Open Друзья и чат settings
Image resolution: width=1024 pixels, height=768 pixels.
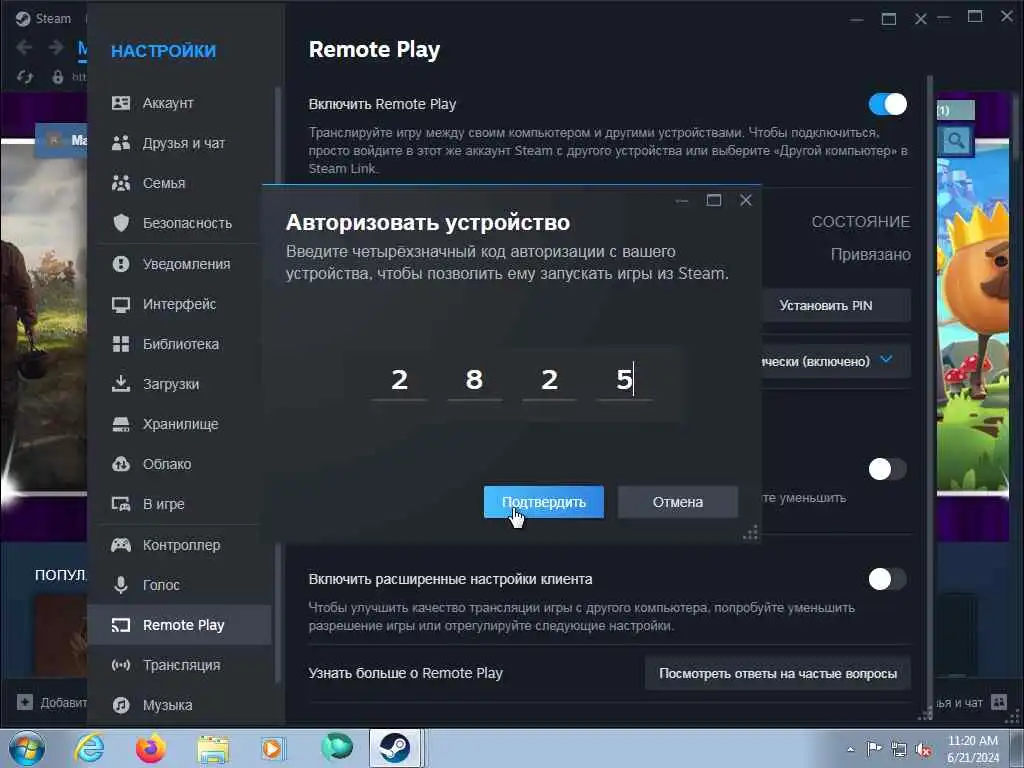coord(180,143)
